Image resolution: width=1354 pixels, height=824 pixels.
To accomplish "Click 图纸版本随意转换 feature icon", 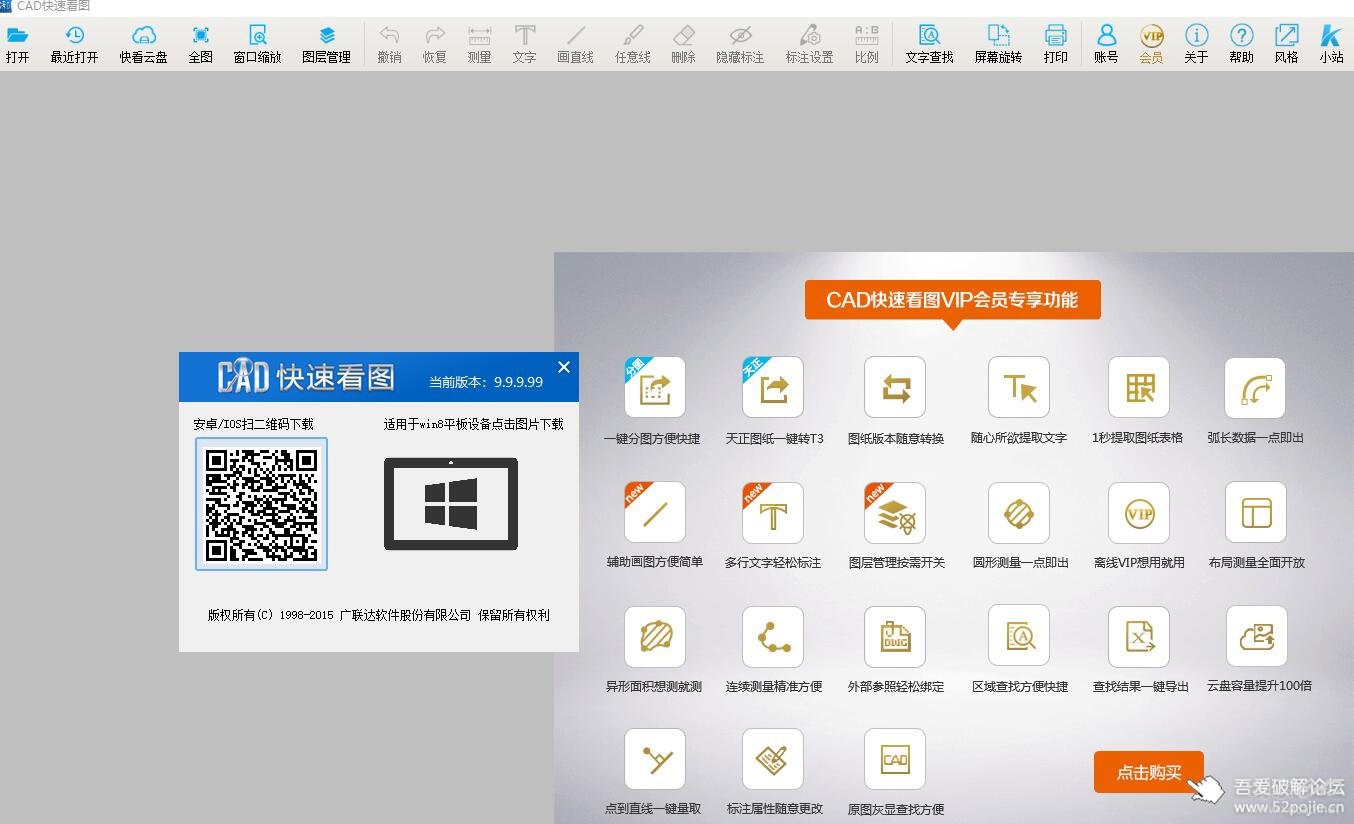I will pyautogui.click(x=895, y=388).
